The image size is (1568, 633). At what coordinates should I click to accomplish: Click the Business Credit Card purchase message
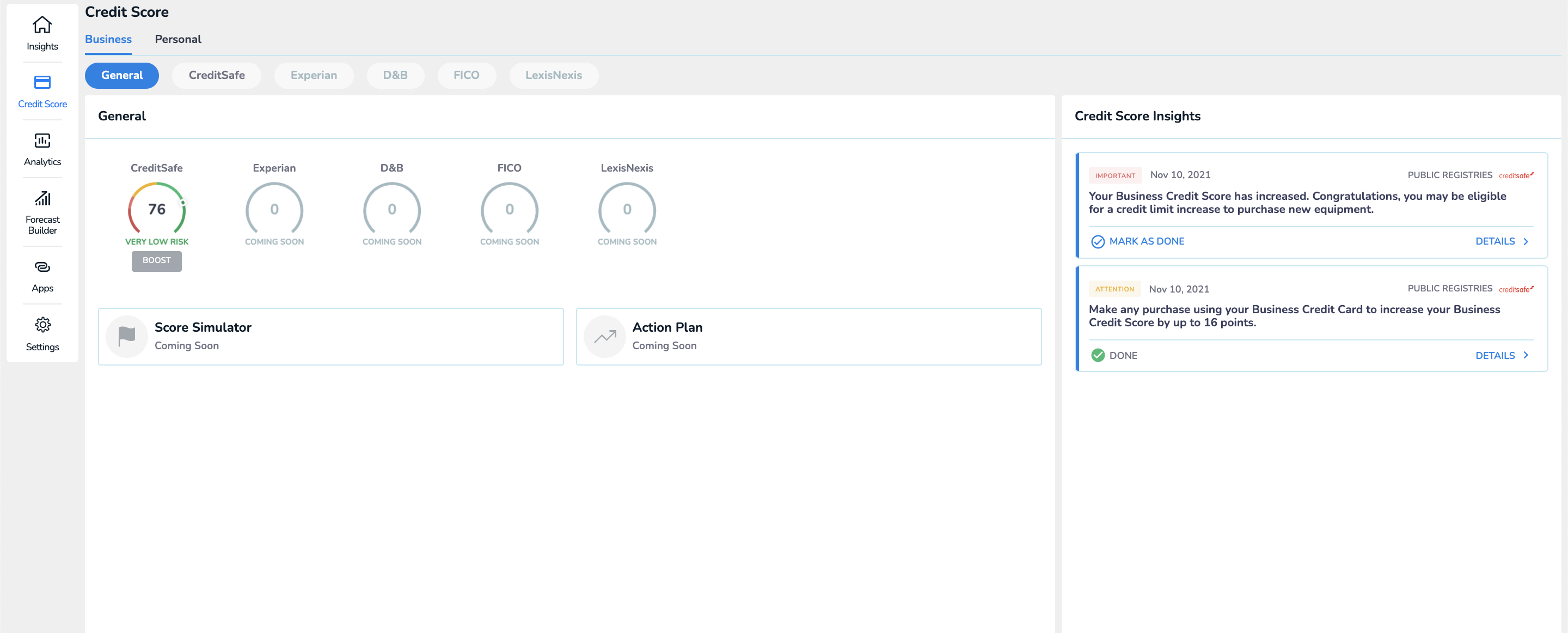[1294, 316]
